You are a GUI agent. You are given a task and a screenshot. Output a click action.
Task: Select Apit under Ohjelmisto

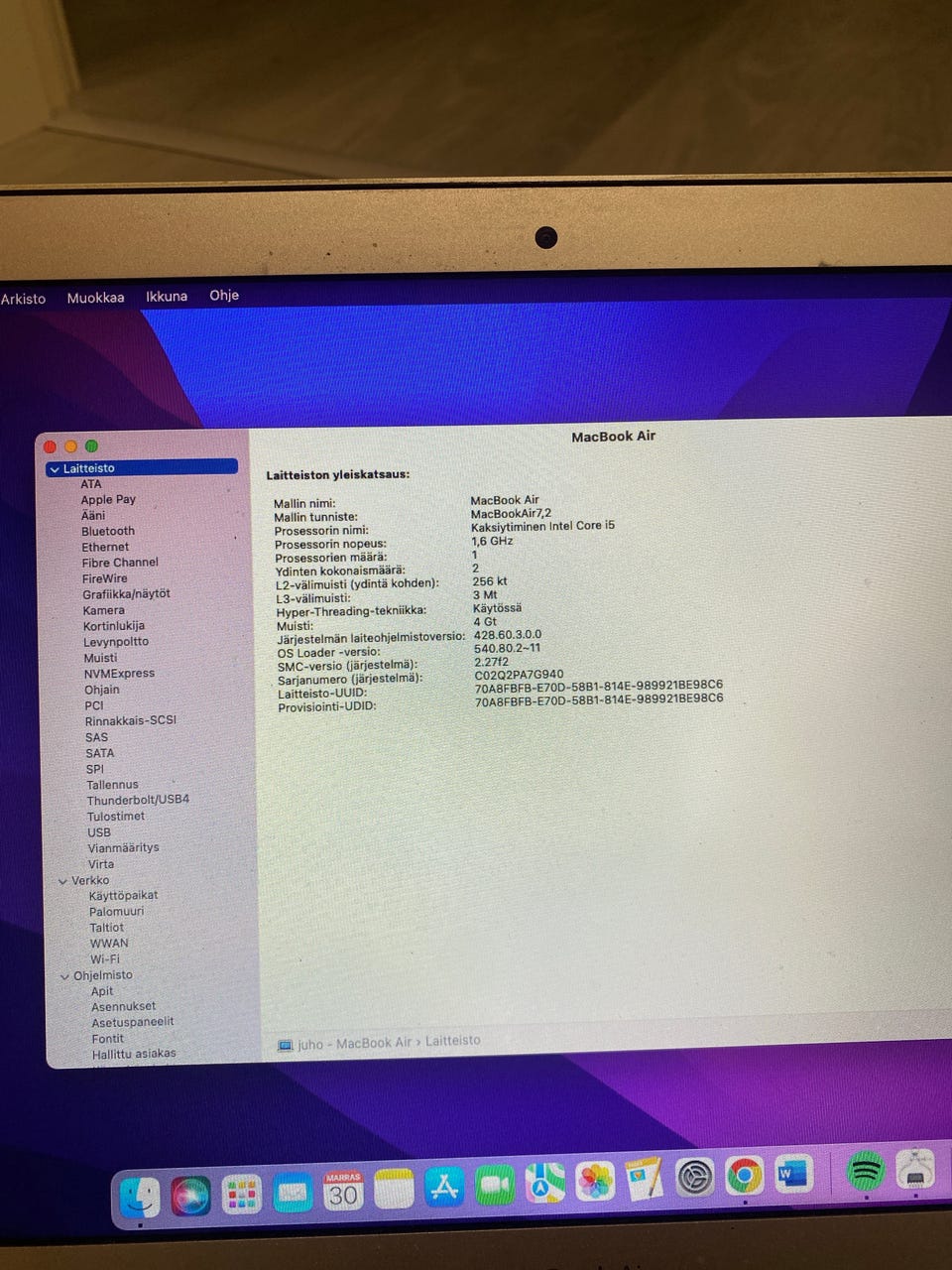[x=102, y=991]
